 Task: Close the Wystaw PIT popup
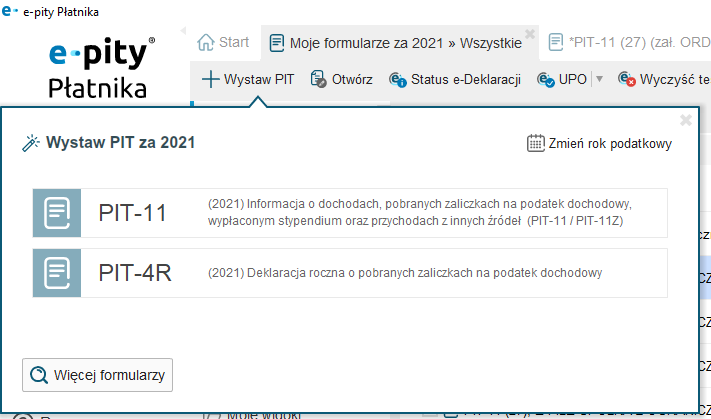pos(686,120)
